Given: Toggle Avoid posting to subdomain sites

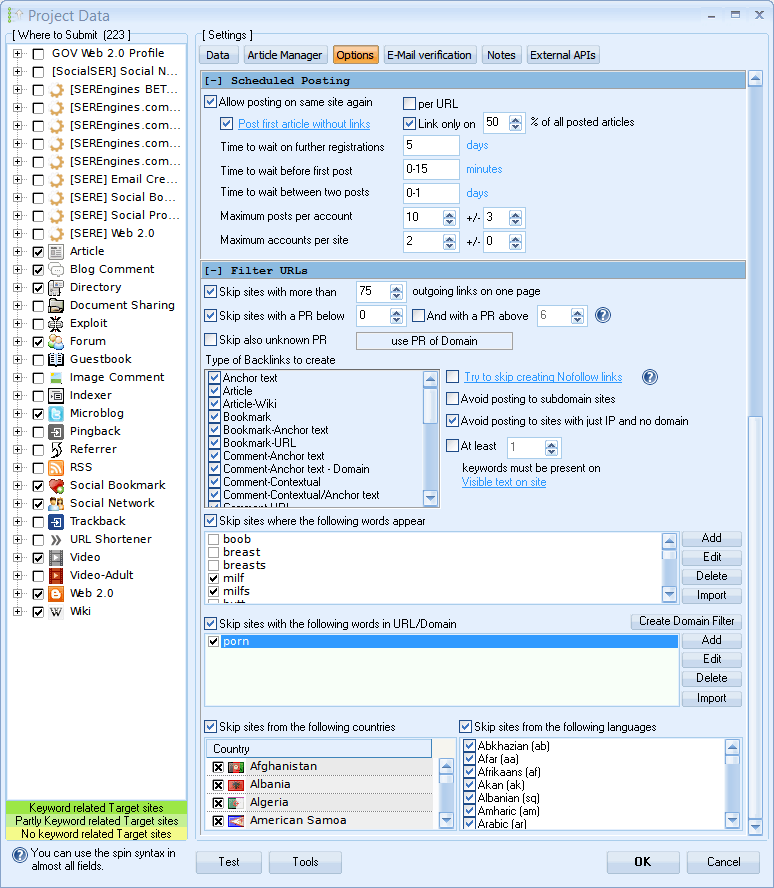Looking at the screenshot, I should 452,399.
